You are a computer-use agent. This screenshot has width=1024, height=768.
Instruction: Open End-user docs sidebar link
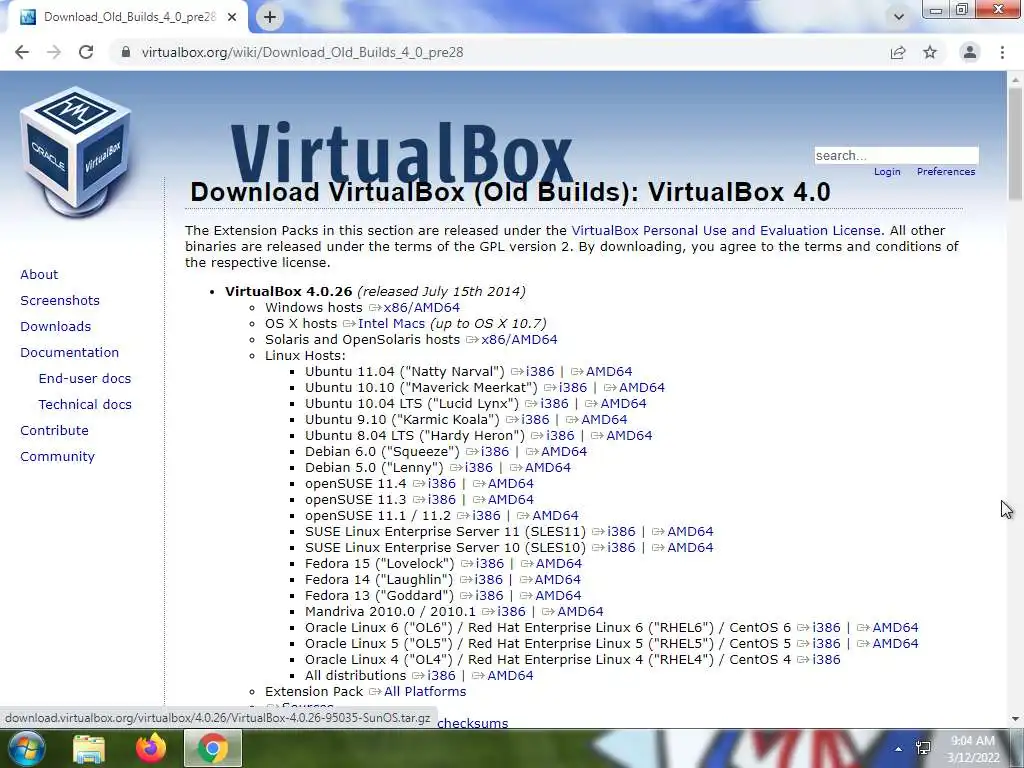tap(85, 379)
